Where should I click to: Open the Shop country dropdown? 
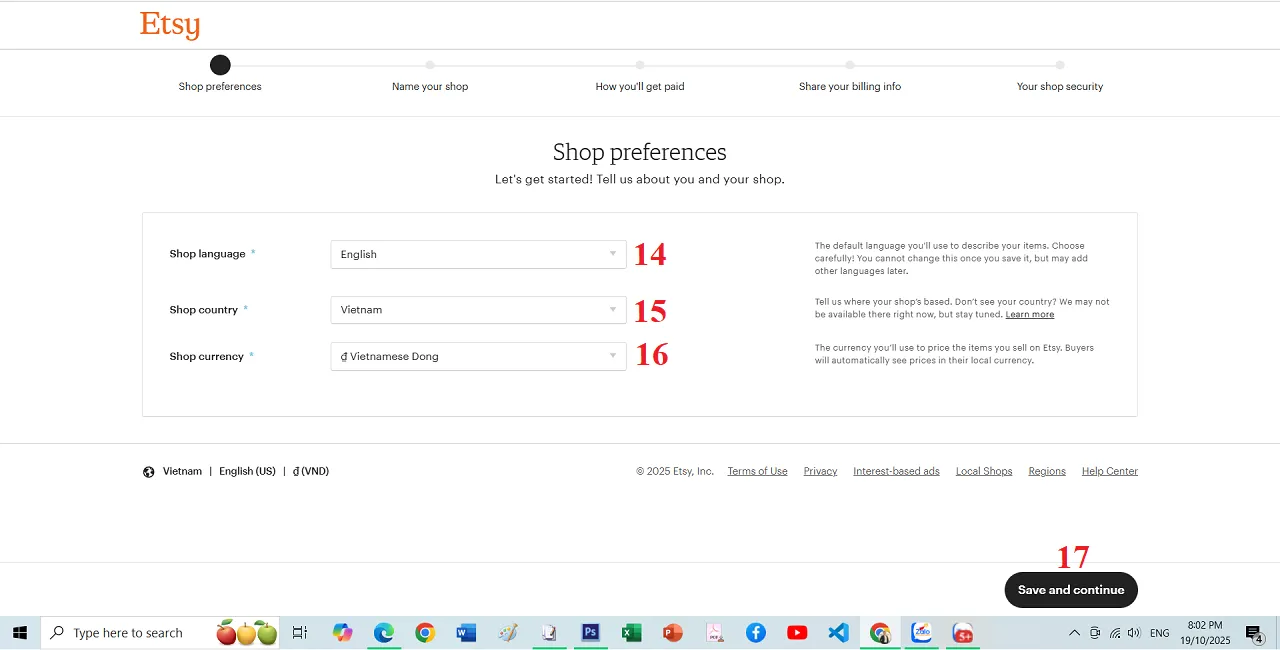[x=478, y=310]
